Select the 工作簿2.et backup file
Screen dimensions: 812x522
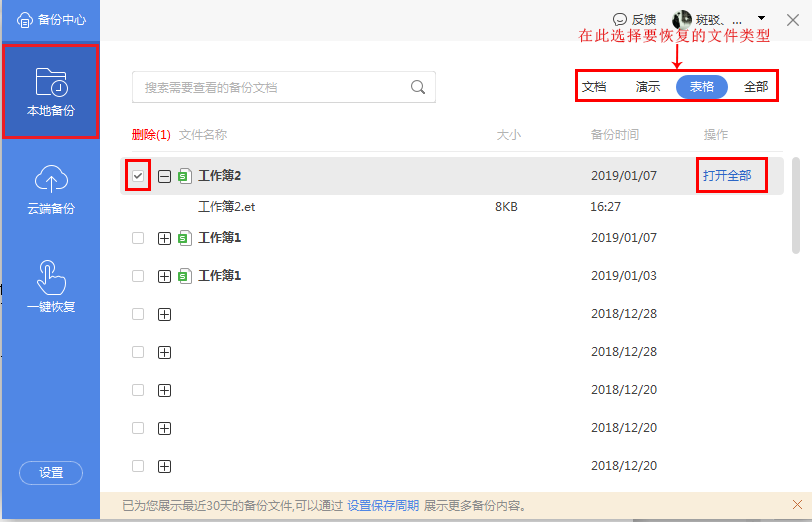226,207
